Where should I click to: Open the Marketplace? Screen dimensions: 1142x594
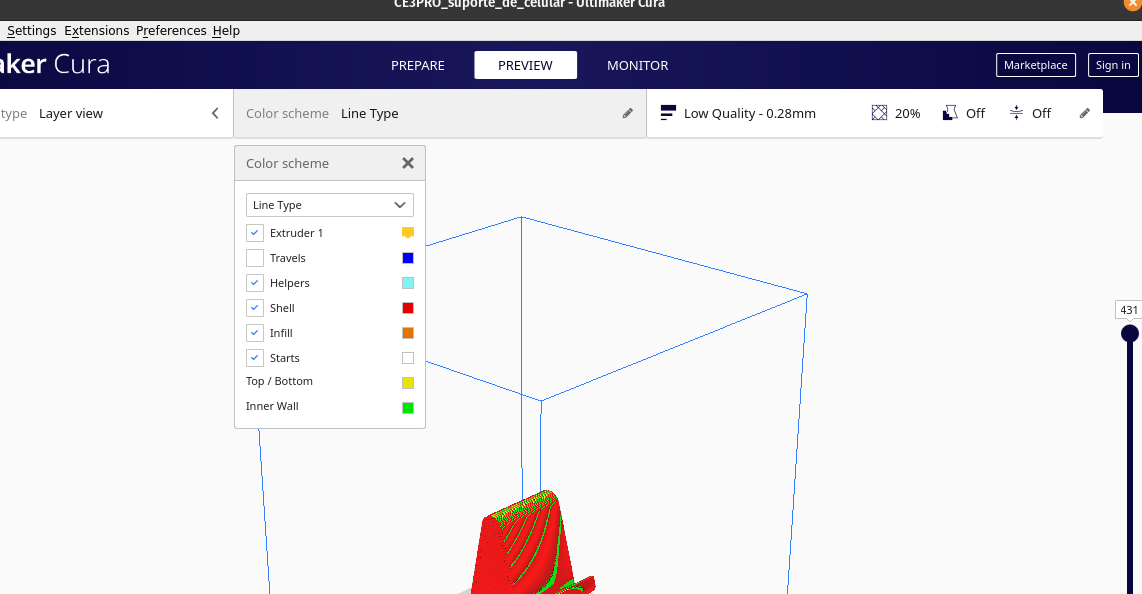coord(1036,65)
